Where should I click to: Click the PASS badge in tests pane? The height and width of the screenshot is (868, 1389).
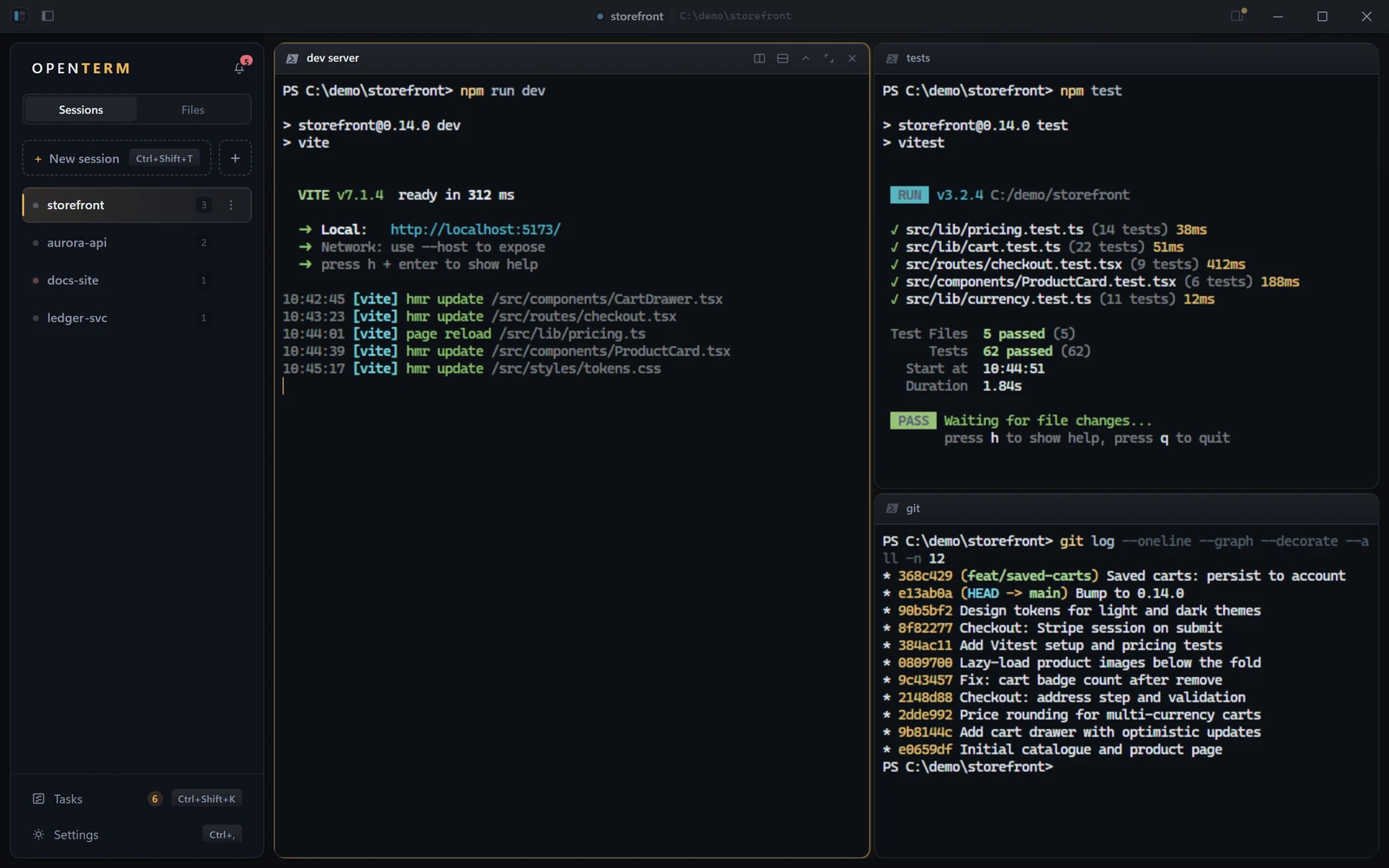pos(913,420)
